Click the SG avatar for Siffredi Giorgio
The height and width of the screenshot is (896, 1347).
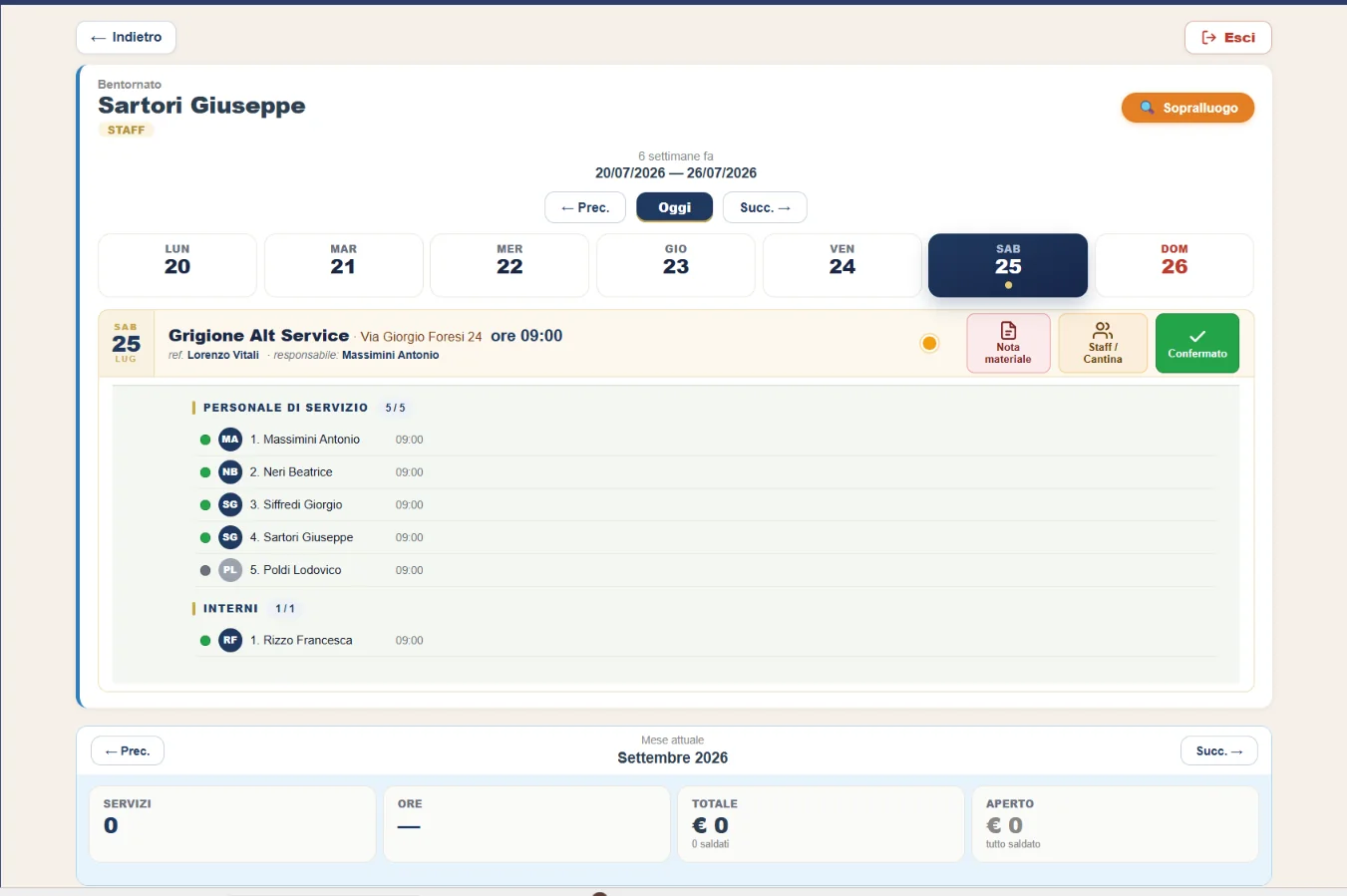[x=230, y=505]
